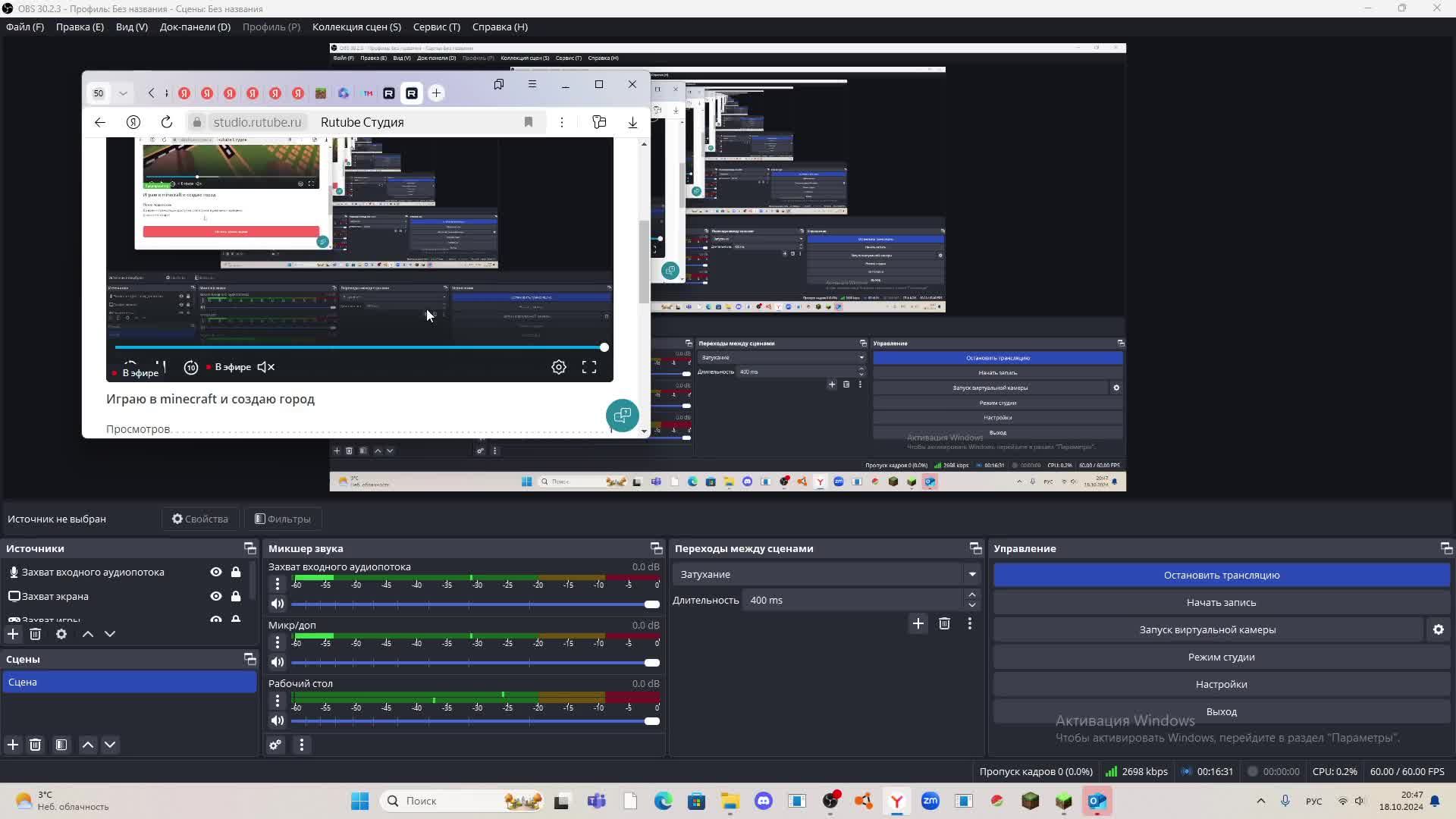This screenshot has height=819, width=1456.
Task: Add a new source with plus icon
Action: click(x=13, y=634)
